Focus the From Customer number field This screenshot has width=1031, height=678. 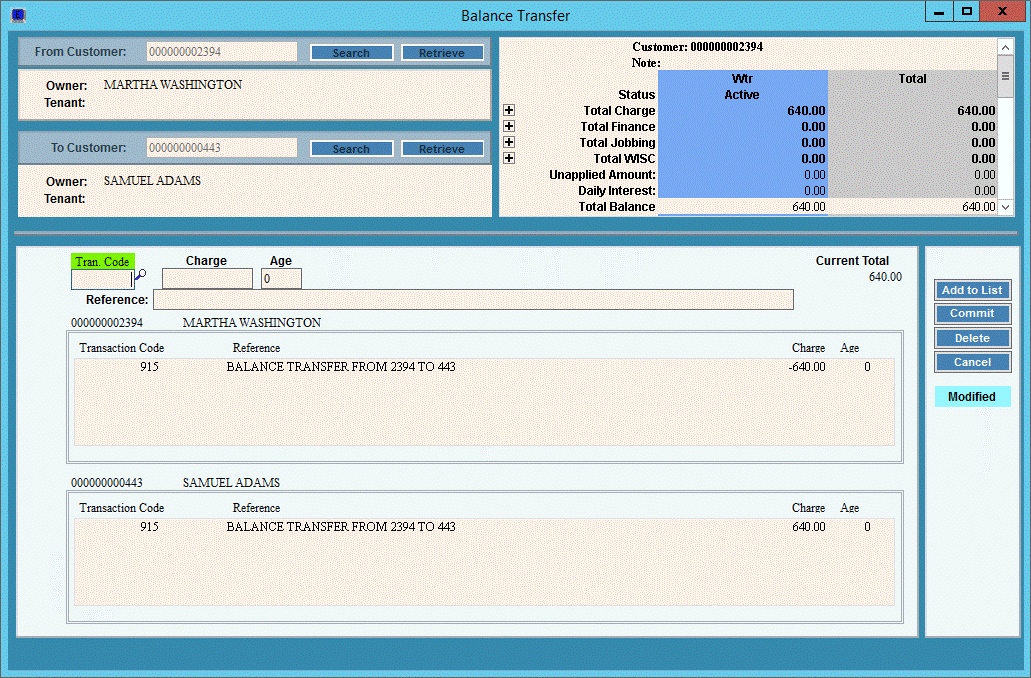tap(222, 52)
